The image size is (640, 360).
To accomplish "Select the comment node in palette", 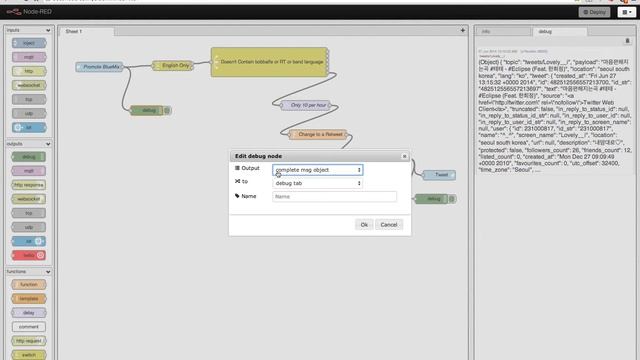I will [29, 327].
